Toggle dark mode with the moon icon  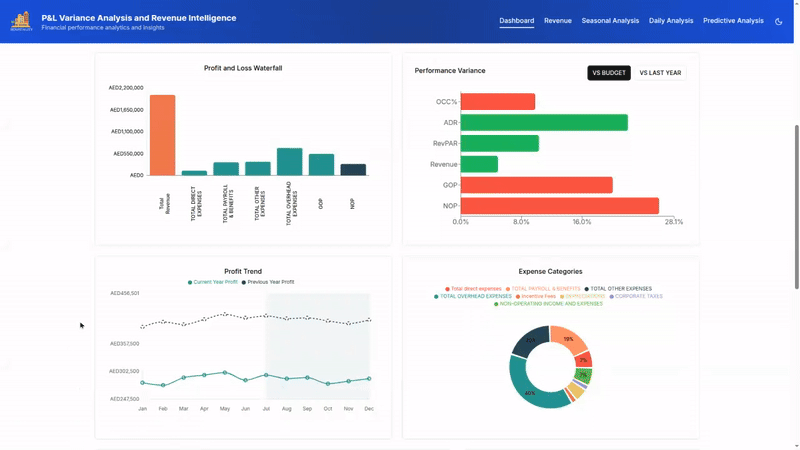click(779, 21)
